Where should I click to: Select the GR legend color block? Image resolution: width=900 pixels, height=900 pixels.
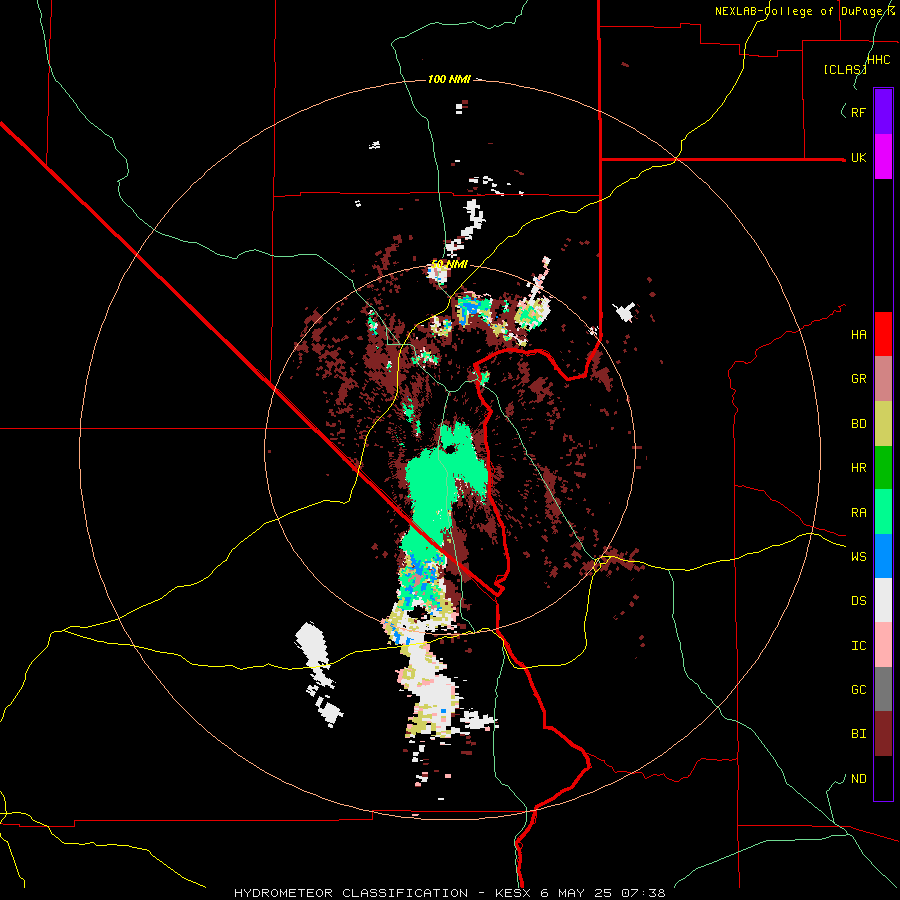pyautogui.click(x=883, y=379)
